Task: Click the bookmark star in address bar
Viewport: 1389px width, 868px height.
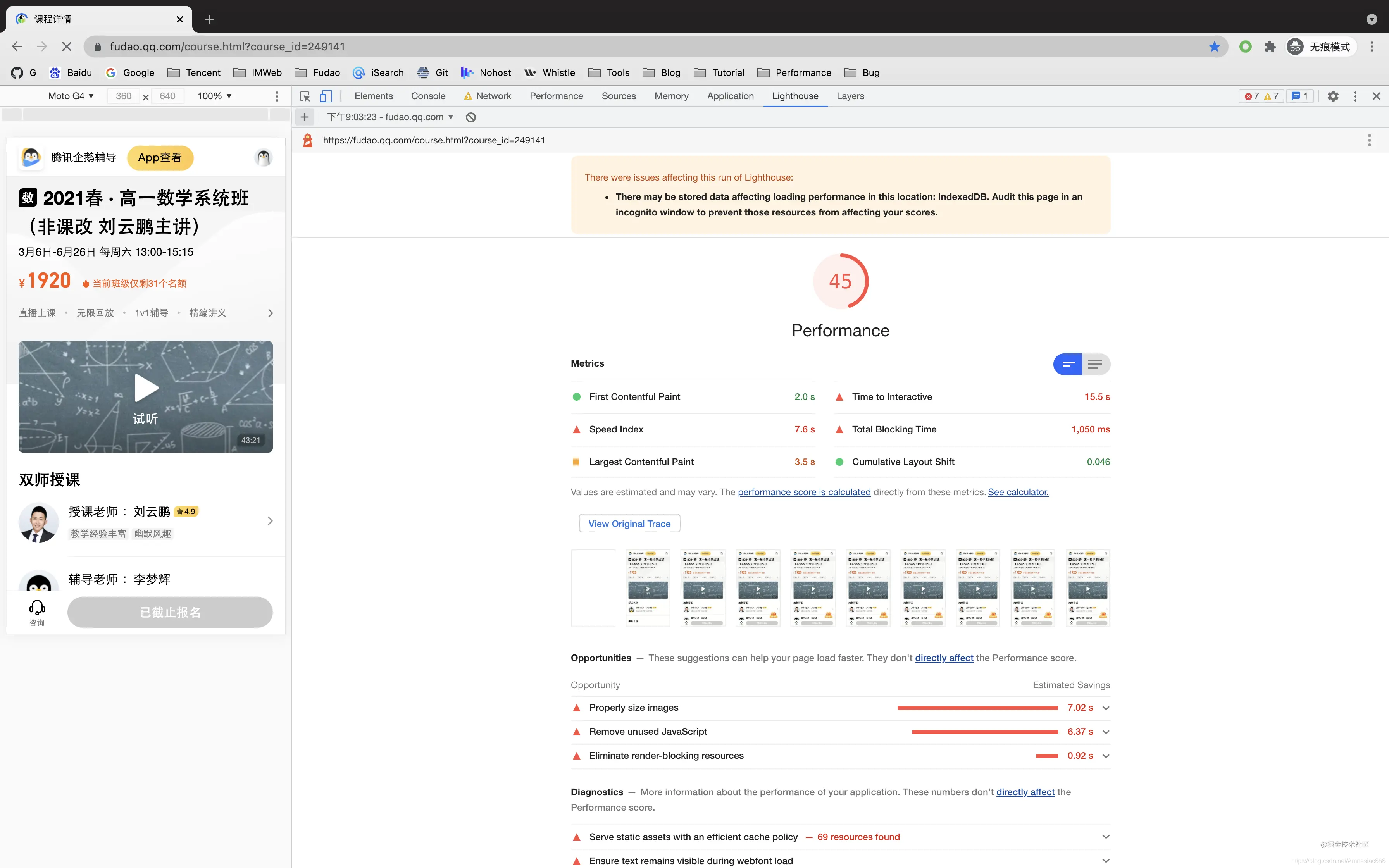Action: coord(1214,46)
